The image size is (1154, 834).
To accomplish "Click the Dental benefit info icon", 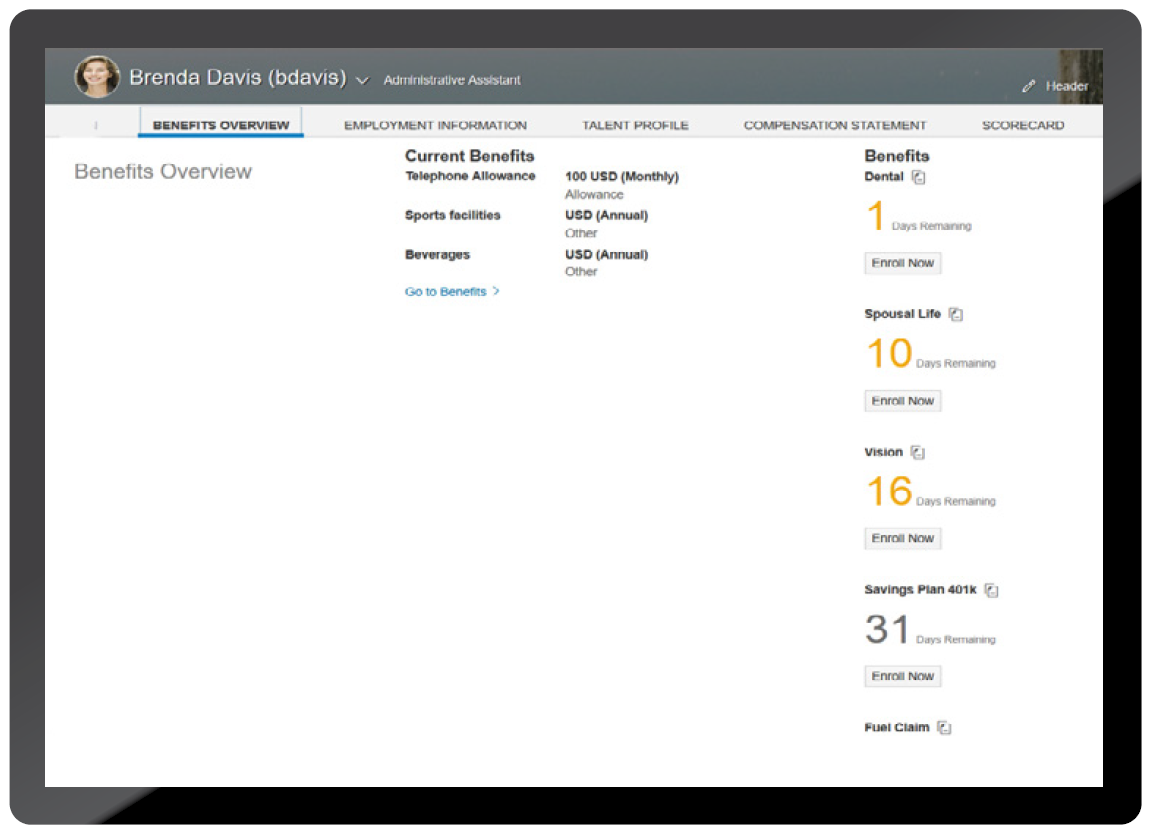I will (x=919, y=177).
